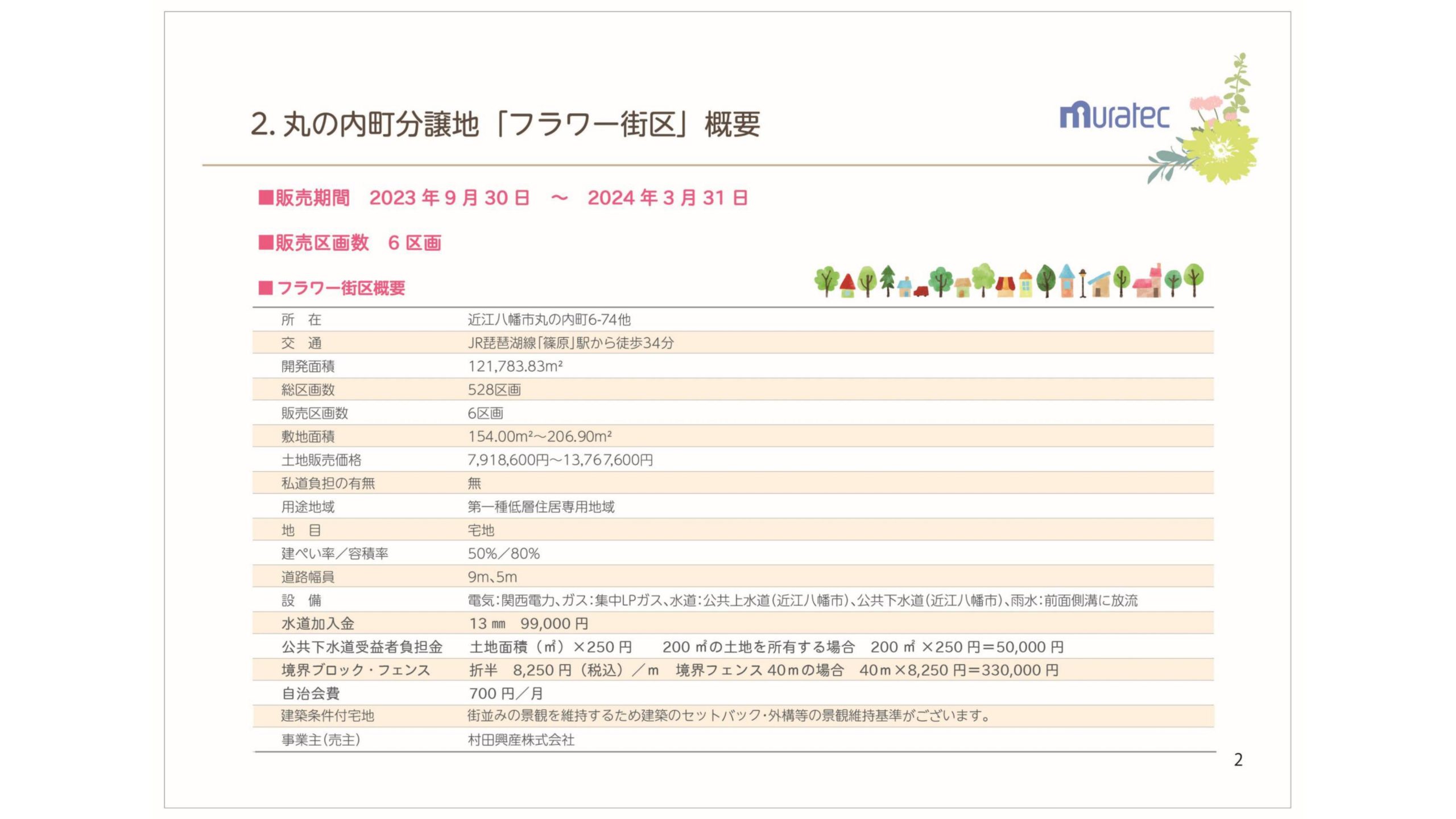Click the 設備 row label

coord(301,600)
